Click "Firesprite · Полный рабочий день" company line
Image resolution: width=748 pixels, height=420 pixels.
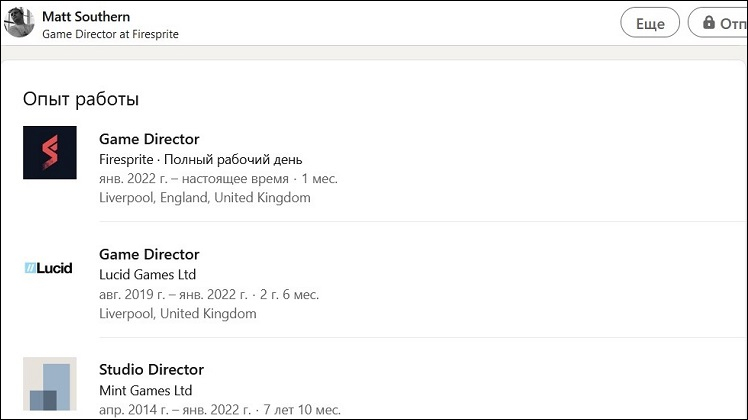(x=200, y=159)
